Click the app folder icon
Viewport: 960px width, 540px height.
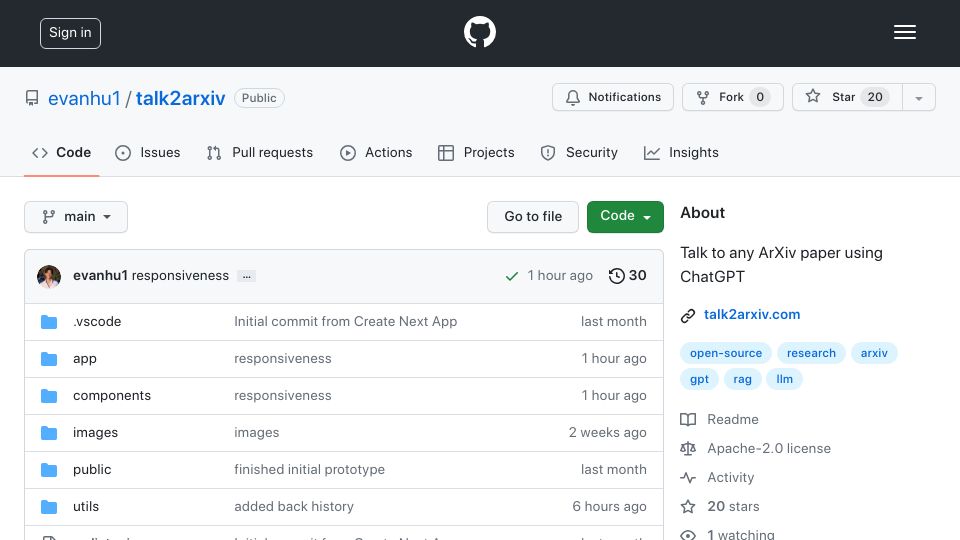(49, 359)
